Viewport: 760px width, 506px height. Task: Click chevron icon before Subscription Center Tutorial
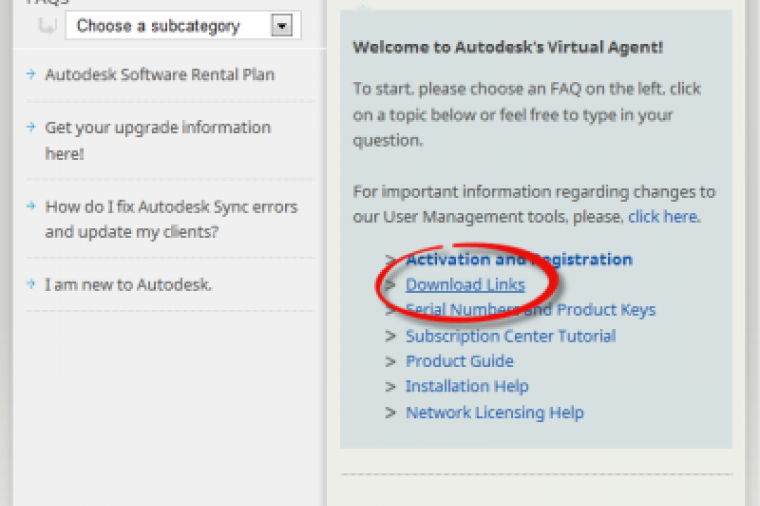[x=391, y=337]
